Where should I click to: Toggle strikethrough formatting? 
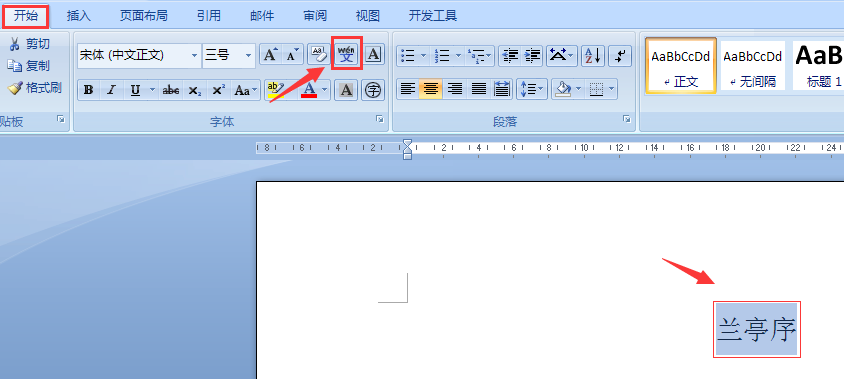(171, 90)
